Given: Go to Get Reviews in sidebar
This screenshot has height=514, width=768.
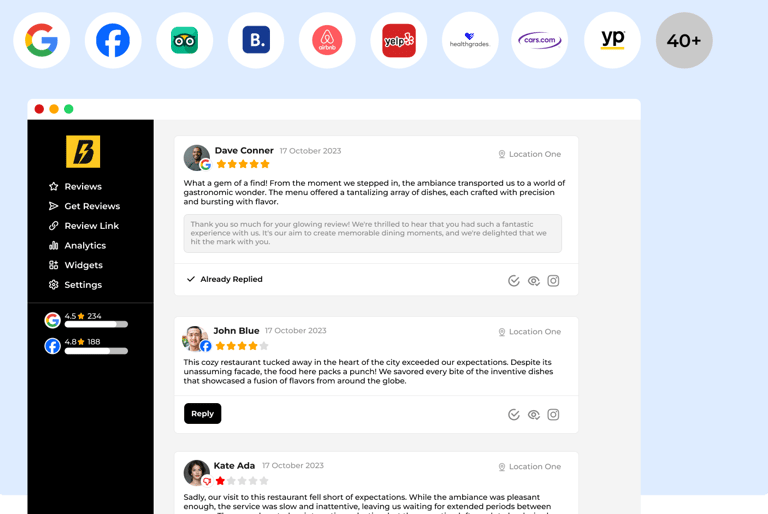Looking at the screenshot, I should click(84, 206).
